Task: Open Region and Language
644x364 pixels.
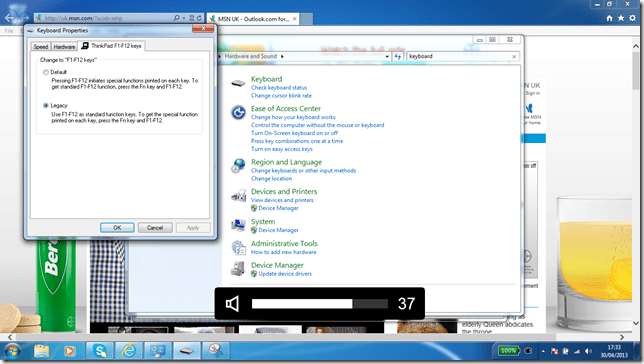Action: (287, 162)
